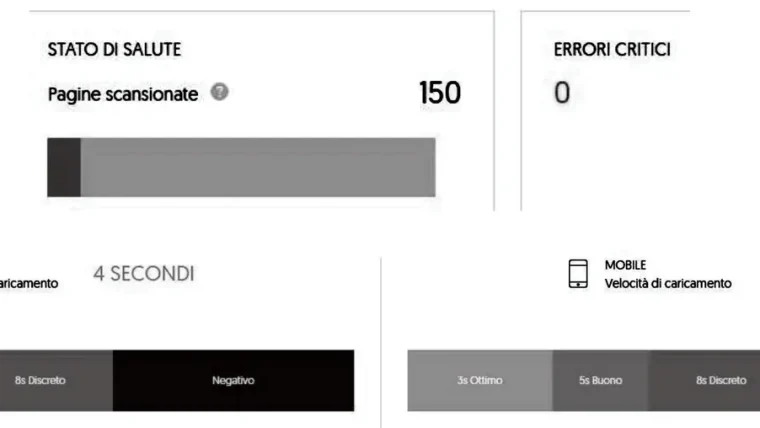Click the mobile 8s Discreto segment
Screen dimensions: 760x428
tap(704, 380)
